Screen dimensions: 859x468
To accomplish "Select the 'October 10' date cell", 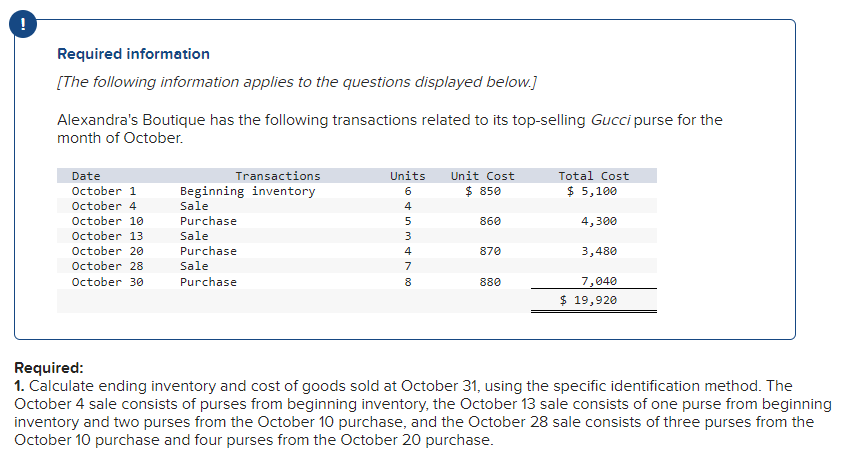I will click(107, 221).
